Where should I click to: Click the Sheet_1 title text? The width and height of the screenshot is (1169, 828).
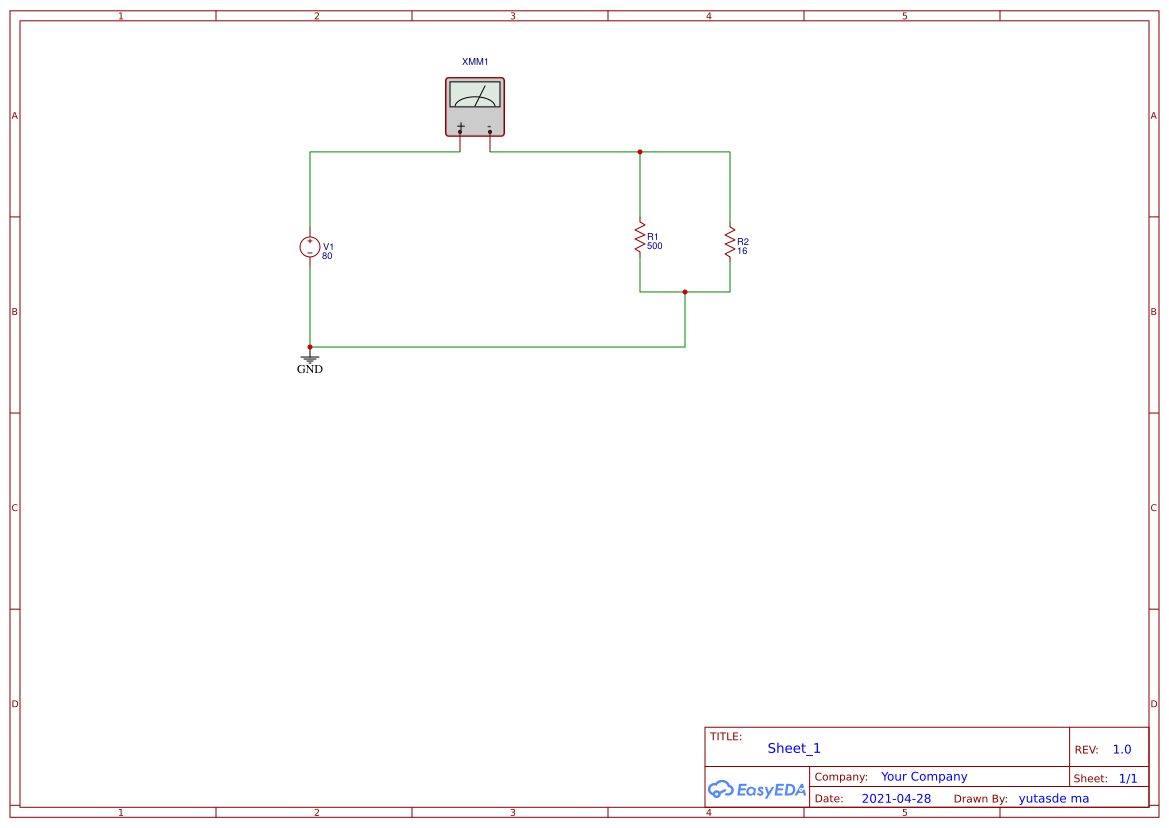[x=794, y=748]
